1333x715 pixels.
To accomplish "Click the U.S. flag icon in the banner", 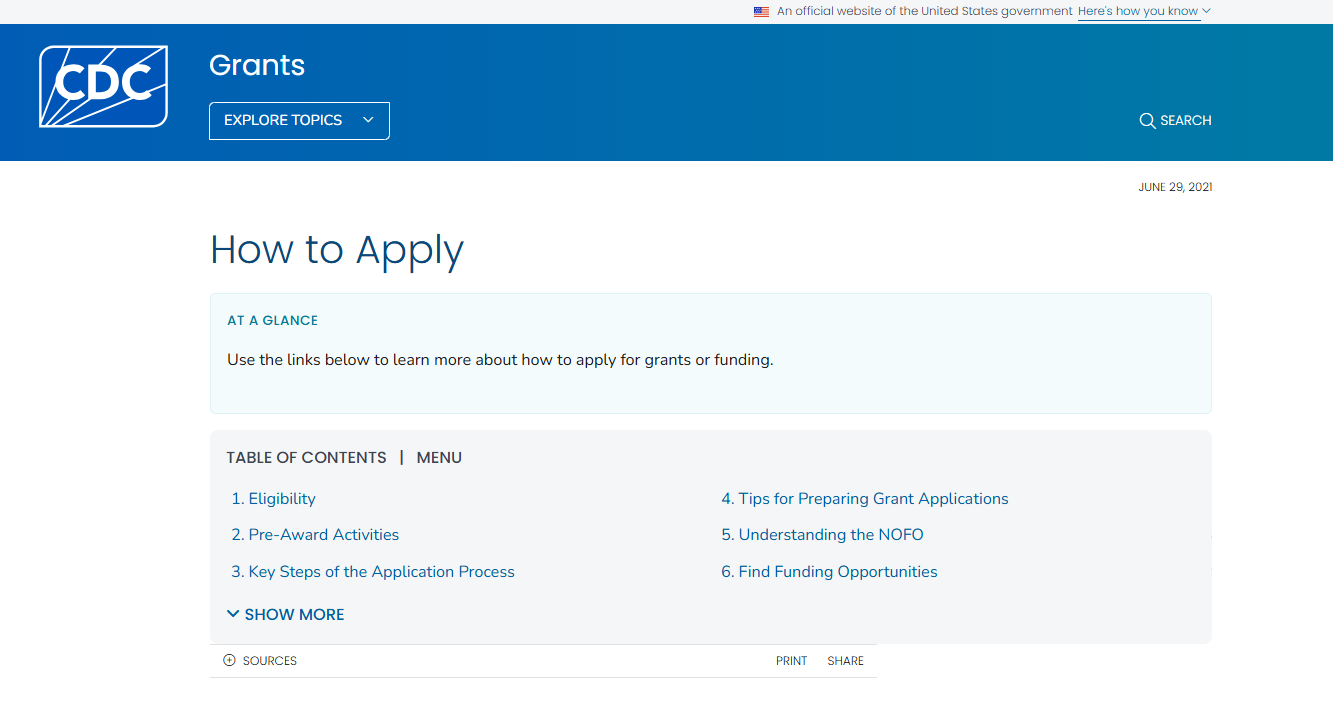I will pyautogui.click(x=760, y=11).
